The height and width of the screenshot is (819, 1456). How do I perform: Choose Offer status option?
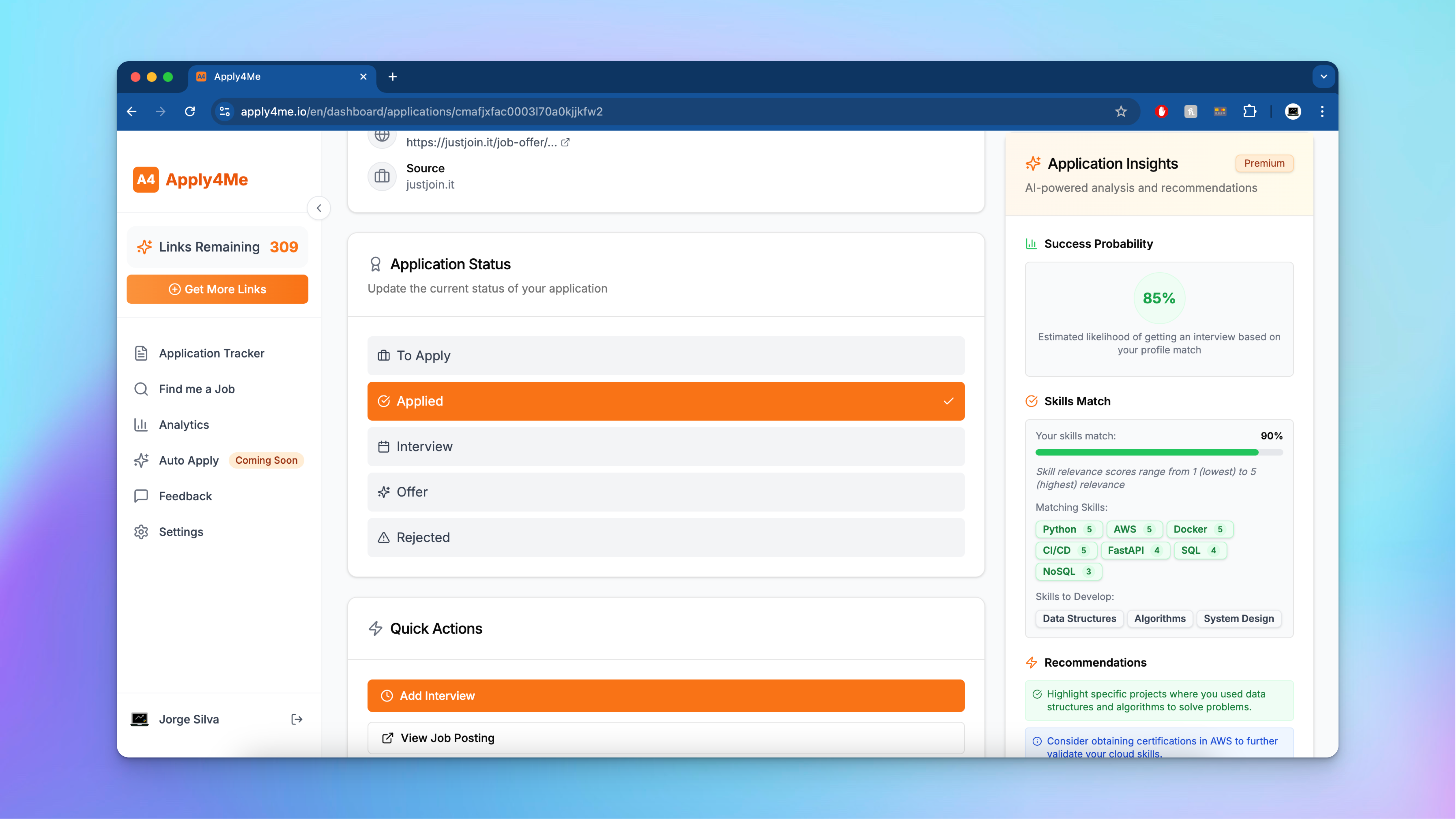point(665,492)
